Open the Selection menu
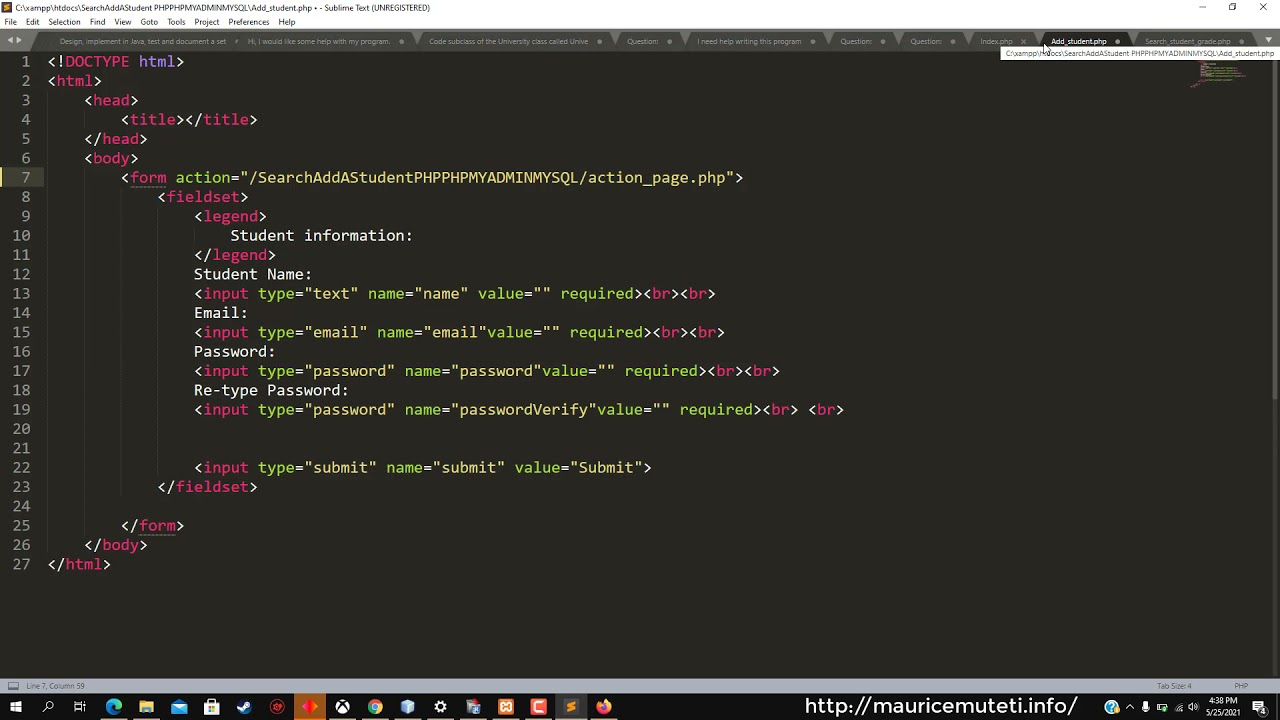 (x=64, y=22)
